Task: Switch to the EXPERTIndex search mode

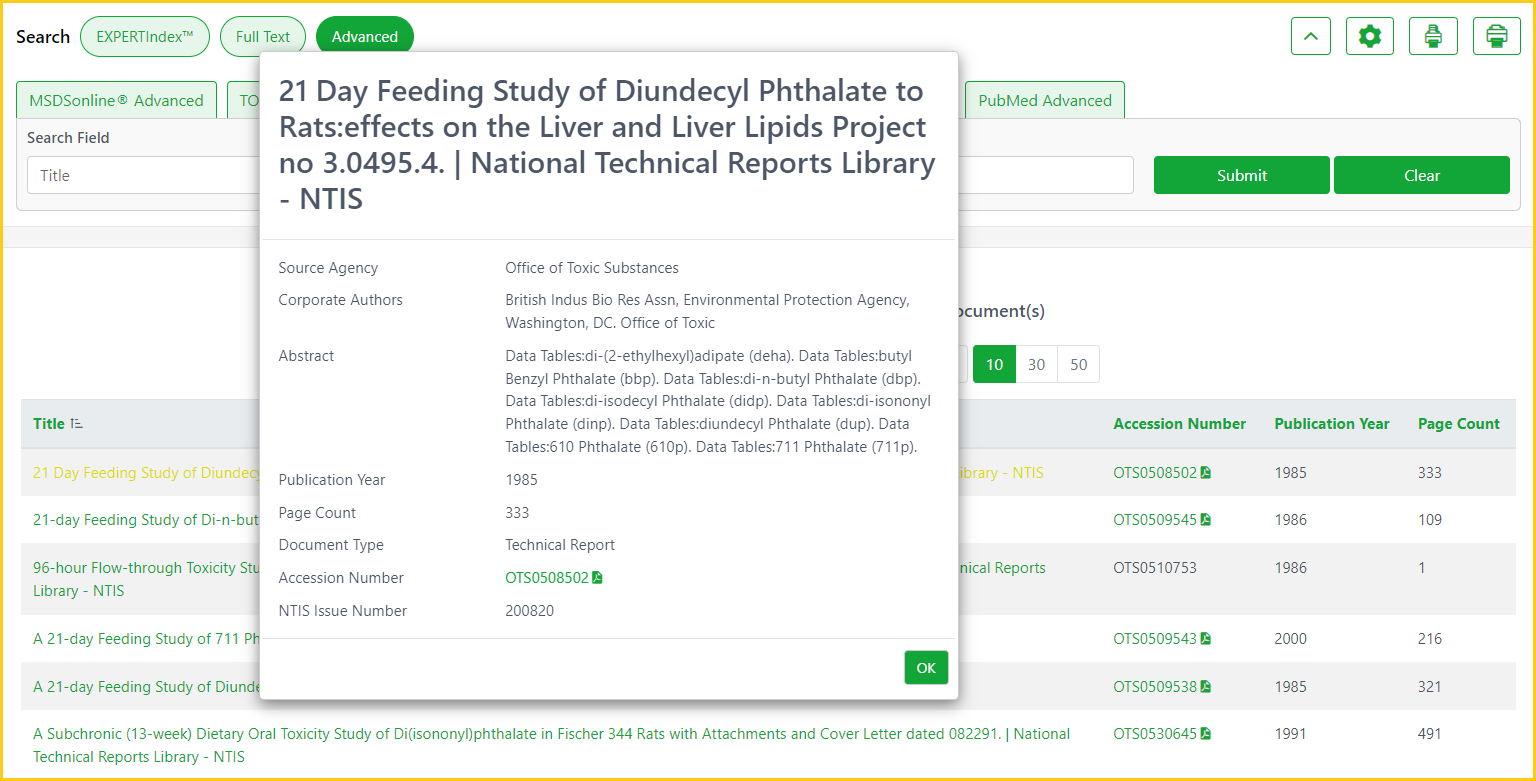Action: [144, 37]
